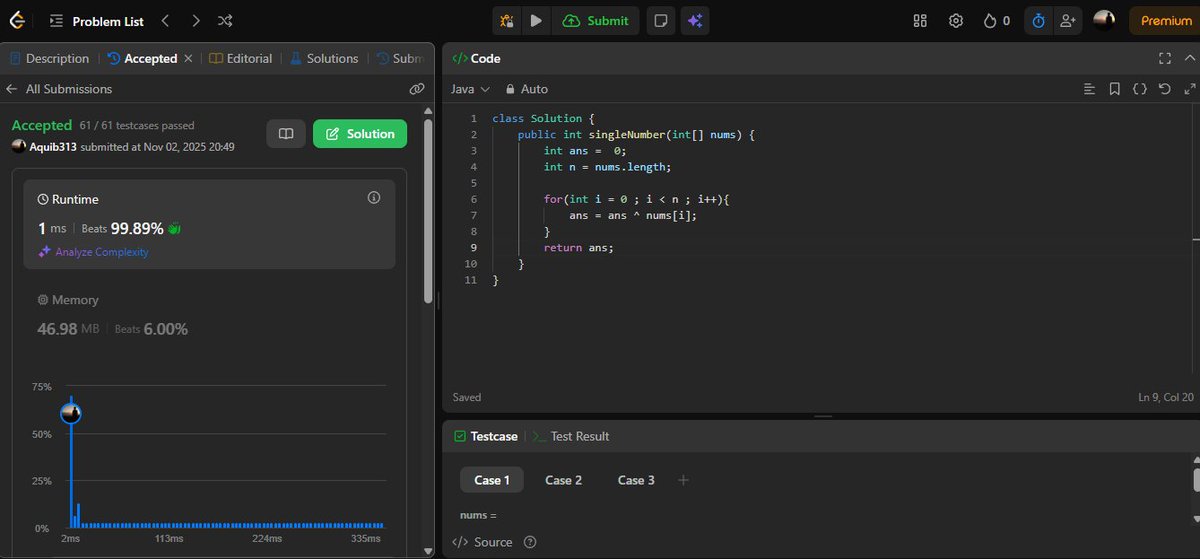Expand editor with diagonal arrows icon
1200x559 pixels.
coord(1189,89)
